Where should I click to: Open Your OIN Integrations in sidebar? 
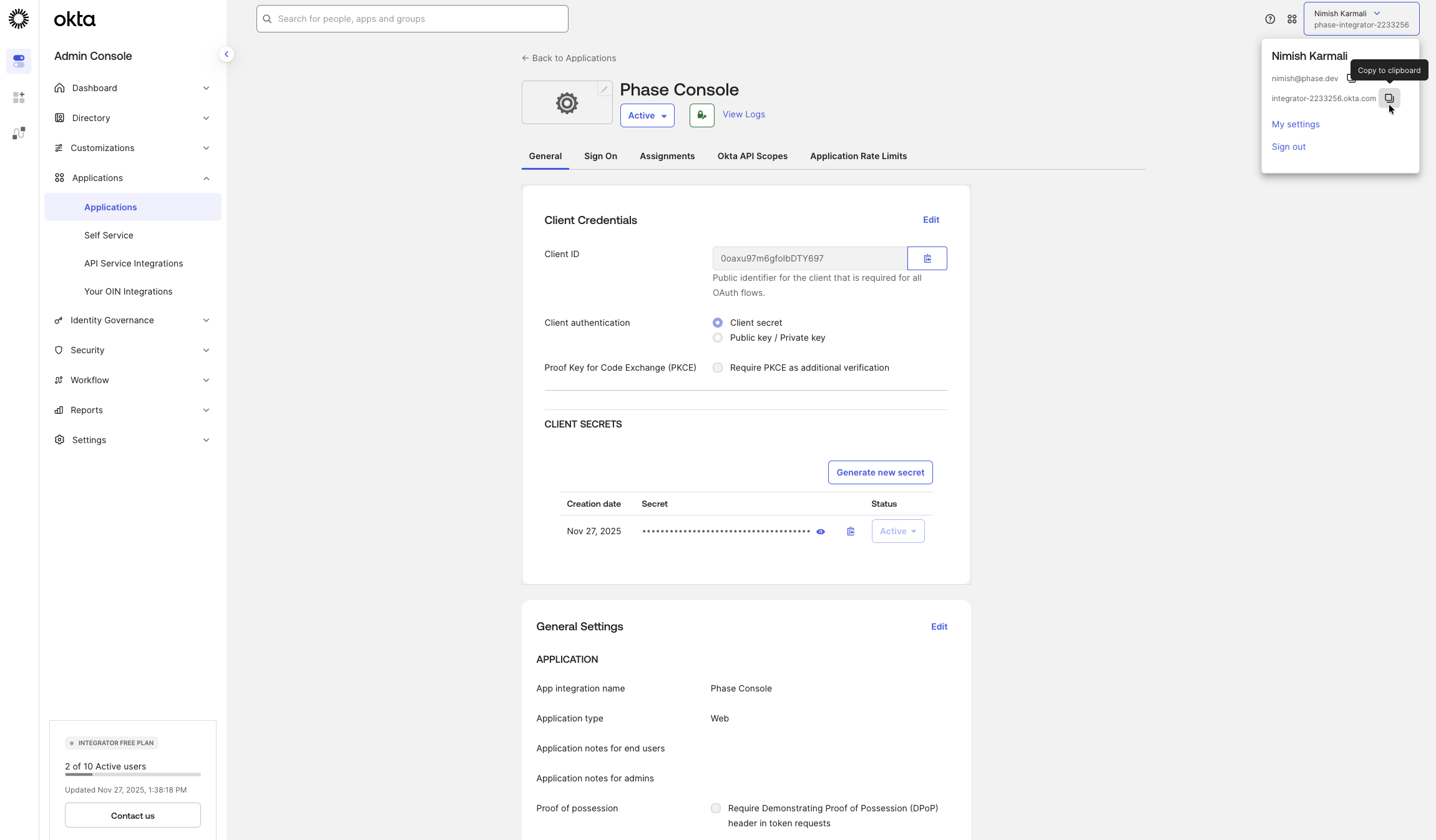[128, 291]
